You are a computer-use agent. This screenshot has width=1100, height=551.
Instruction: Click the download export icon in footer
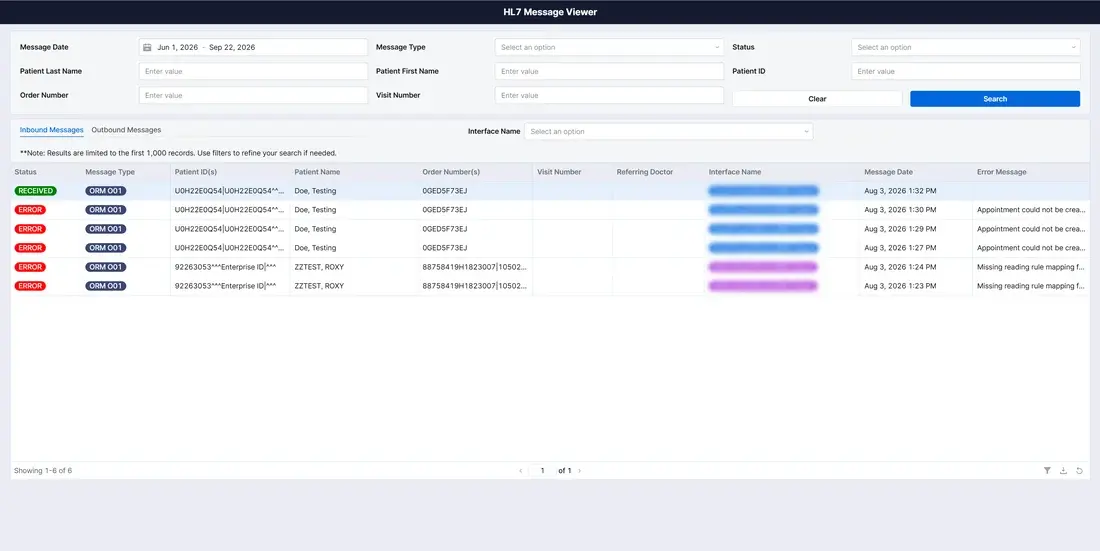(1063, 470)
